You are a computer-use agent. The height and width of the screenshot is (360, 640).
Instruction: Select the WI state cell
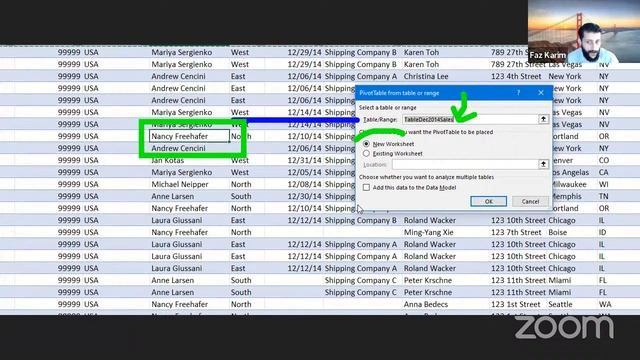coord(604,184)
